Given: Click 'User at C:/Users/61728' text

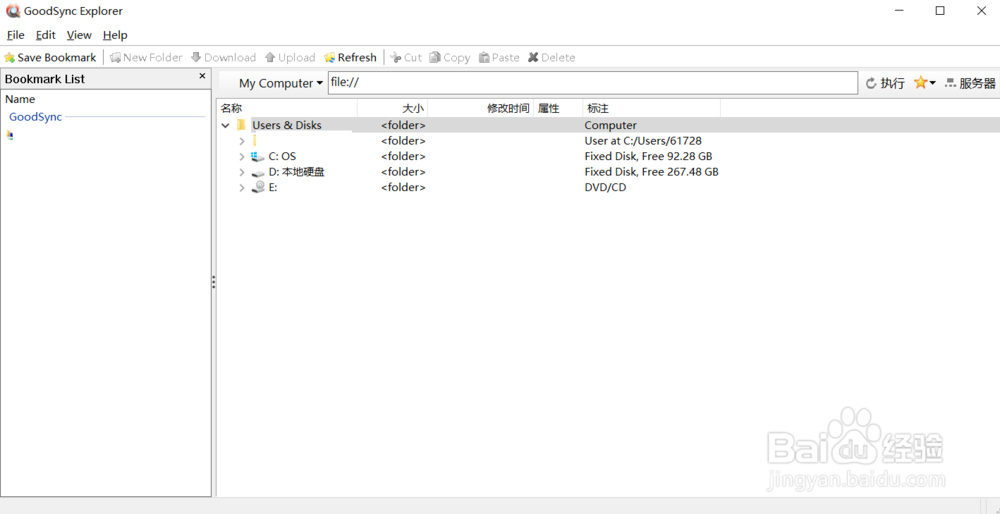Looking at the screenshot, I should (x=643, y=141).
